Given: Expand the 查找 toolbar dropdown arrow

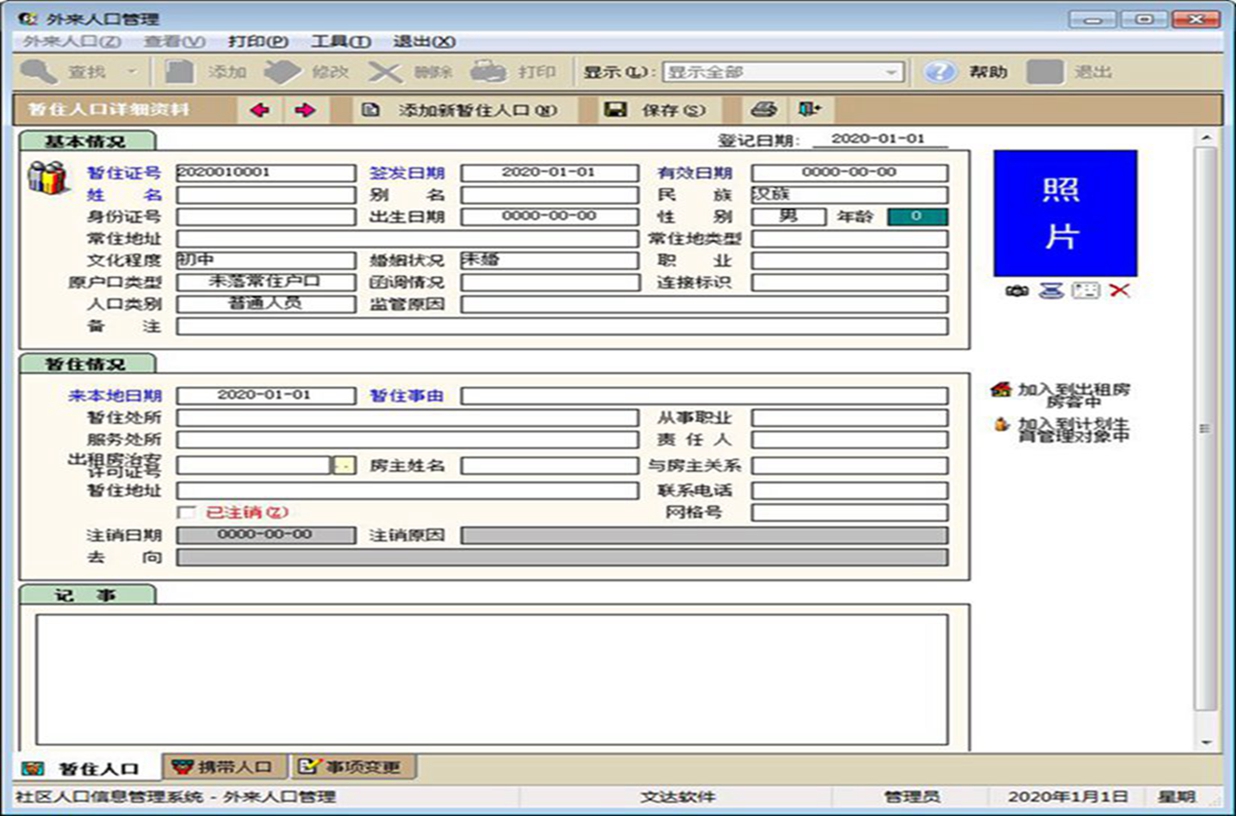Looking at the screenshot, I should [x=131, y=72].
